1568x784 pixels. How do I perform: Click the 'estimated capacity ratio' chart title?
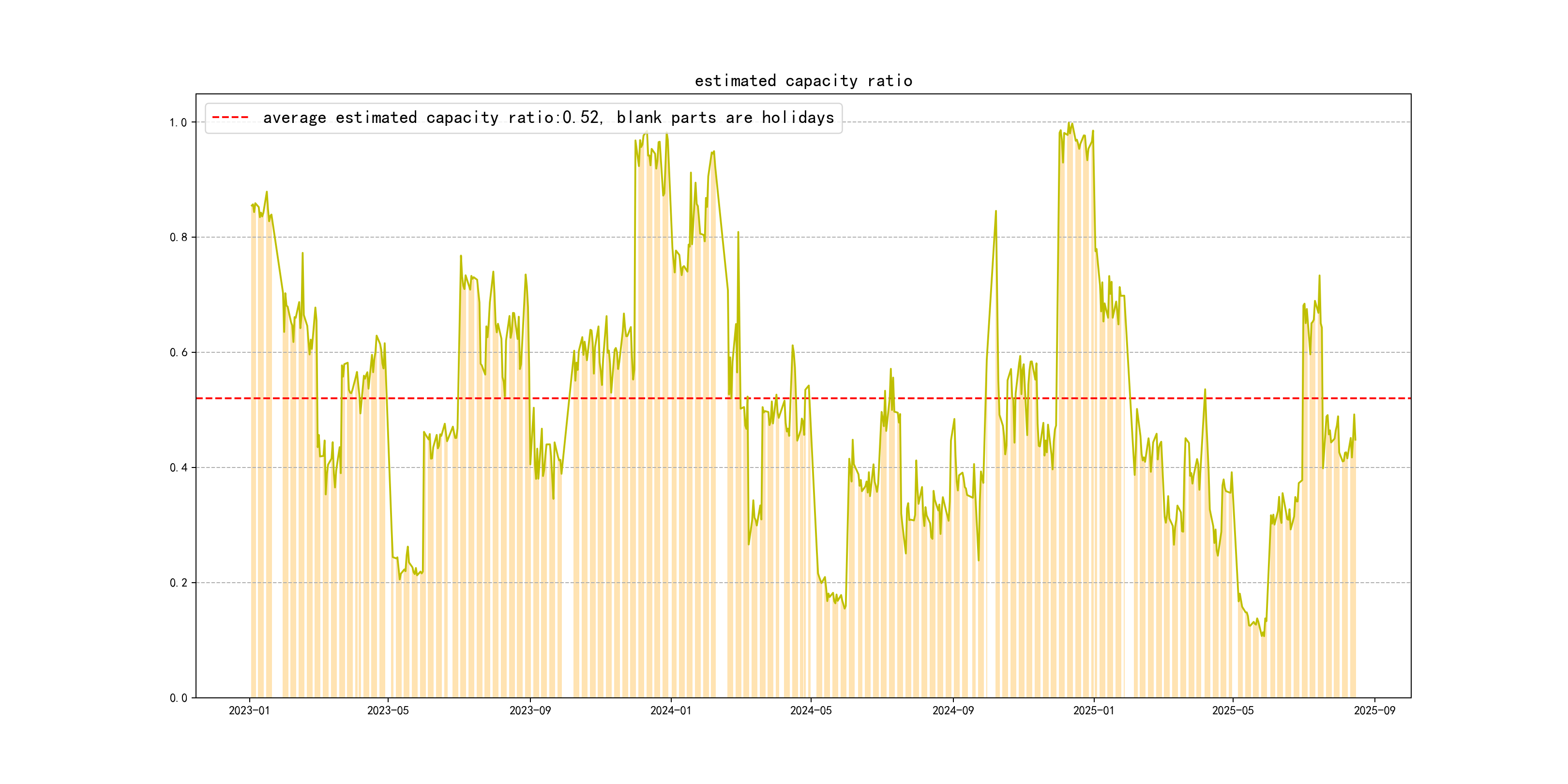803,81
